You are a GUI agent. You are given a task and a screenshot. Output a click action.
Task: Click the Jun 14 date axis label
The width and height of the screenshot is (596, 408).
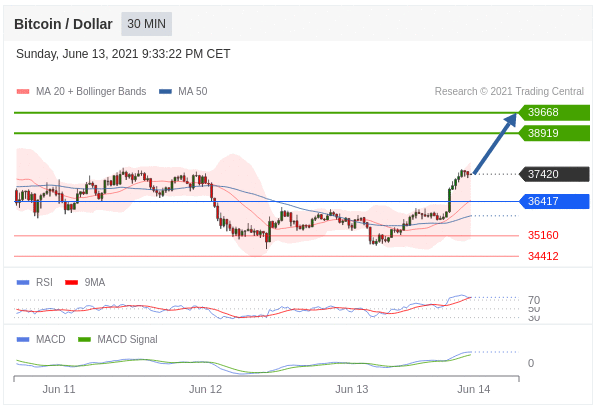pyautogui.click(x=474, y=389)
